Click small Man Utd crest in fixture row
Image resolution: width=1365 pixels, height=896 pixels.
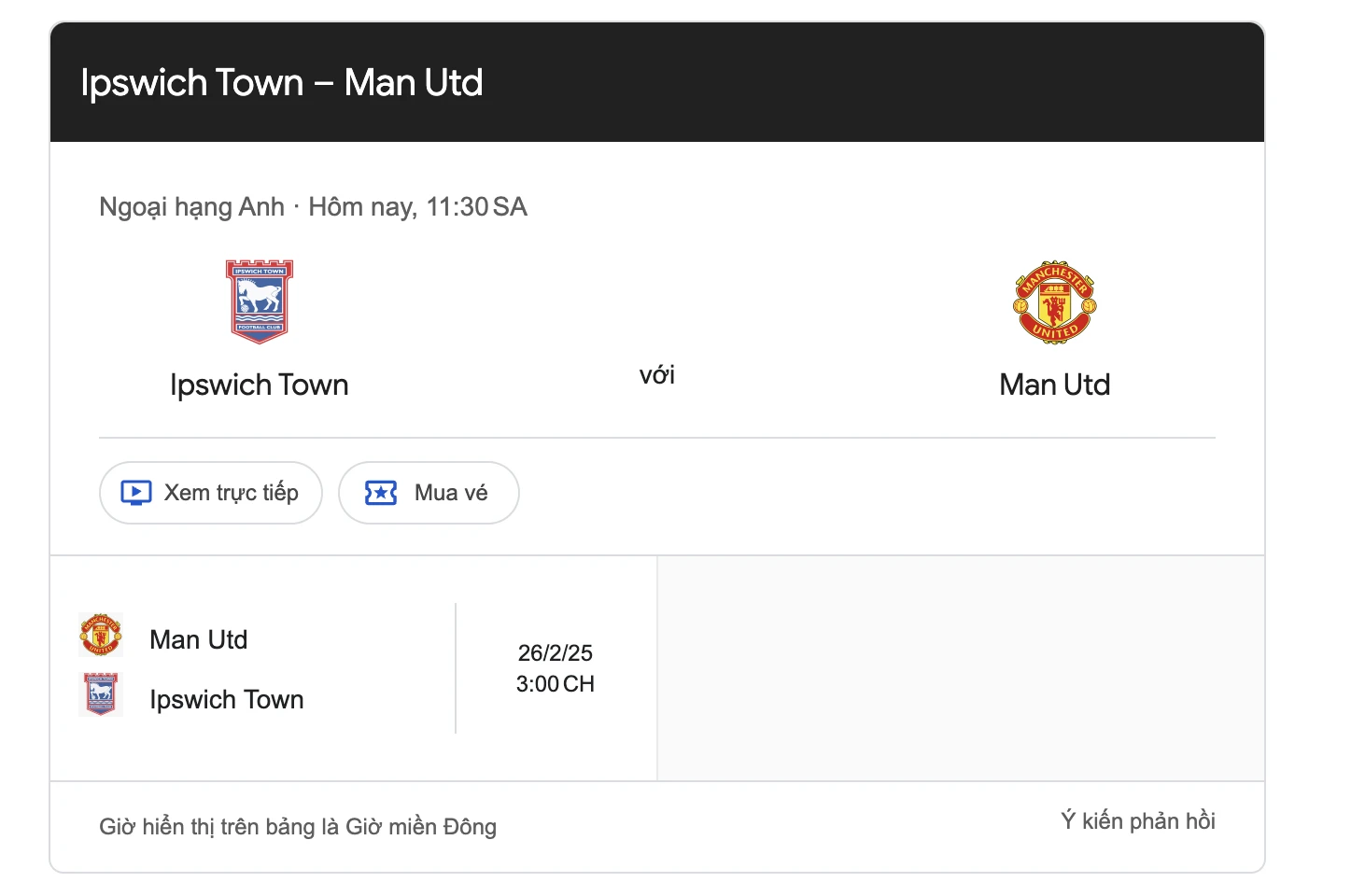coord(101,636)
